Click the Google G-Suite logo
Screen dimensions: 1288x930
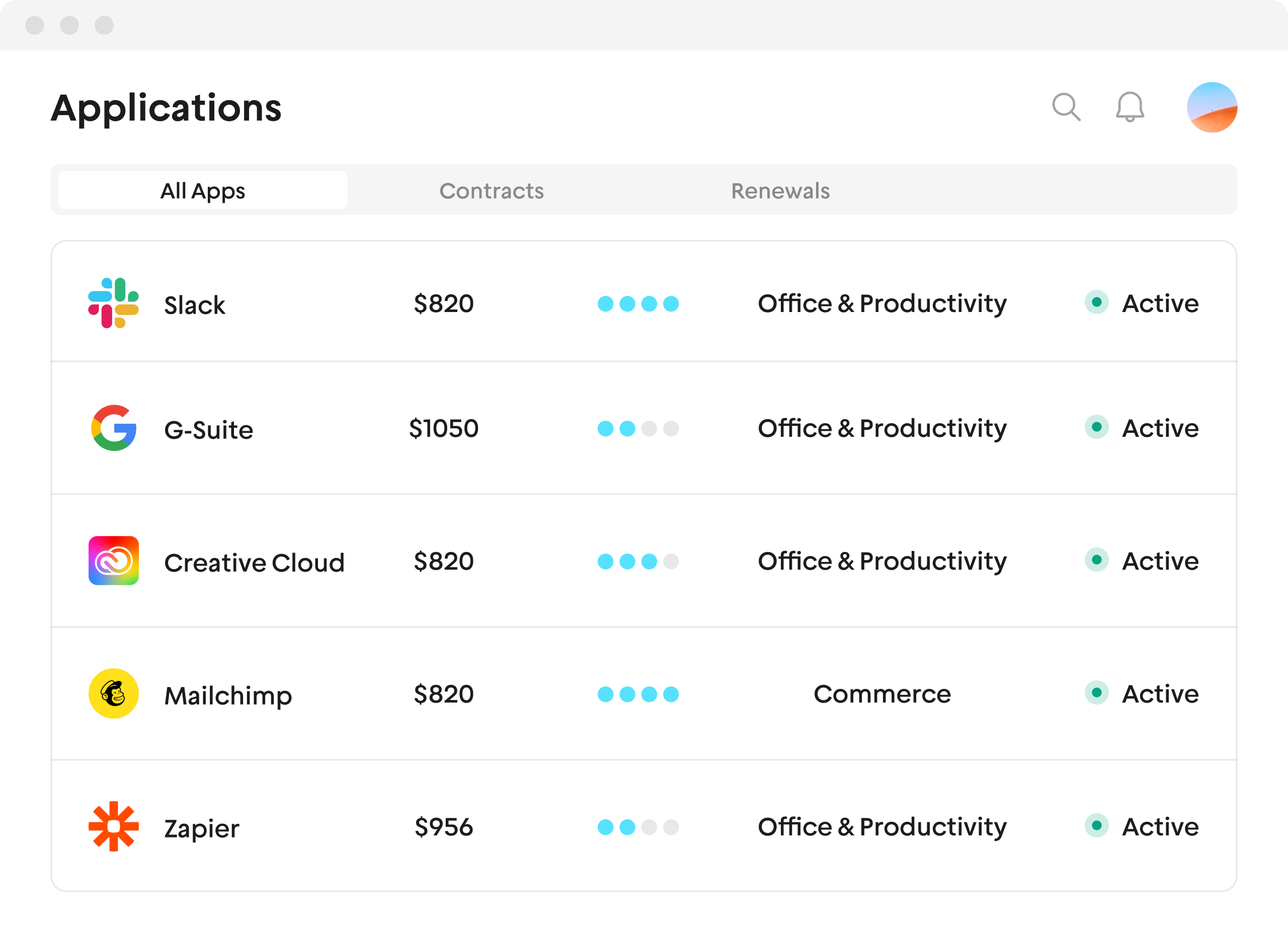(114, 428)
